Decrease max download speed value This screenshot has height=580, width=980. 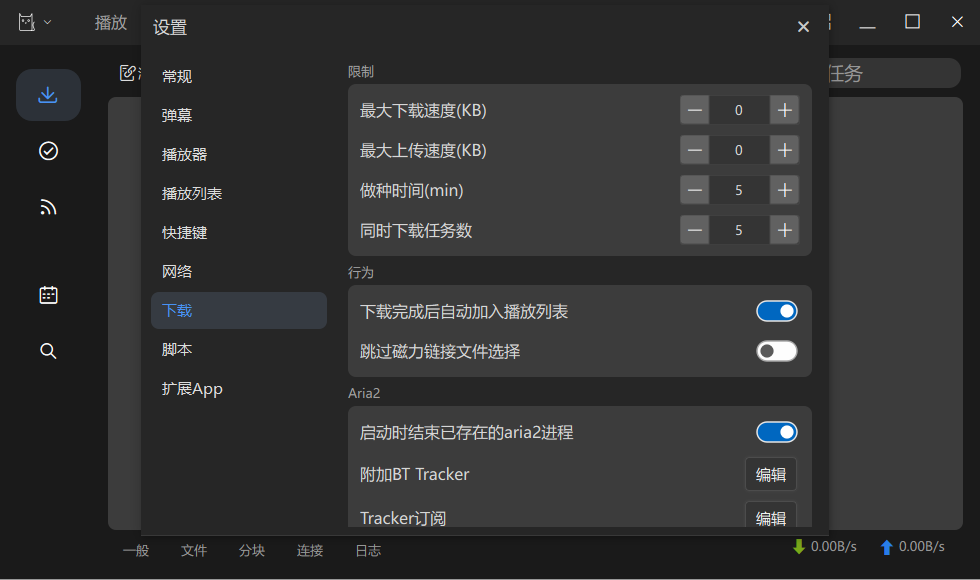[x=694, y=111]
